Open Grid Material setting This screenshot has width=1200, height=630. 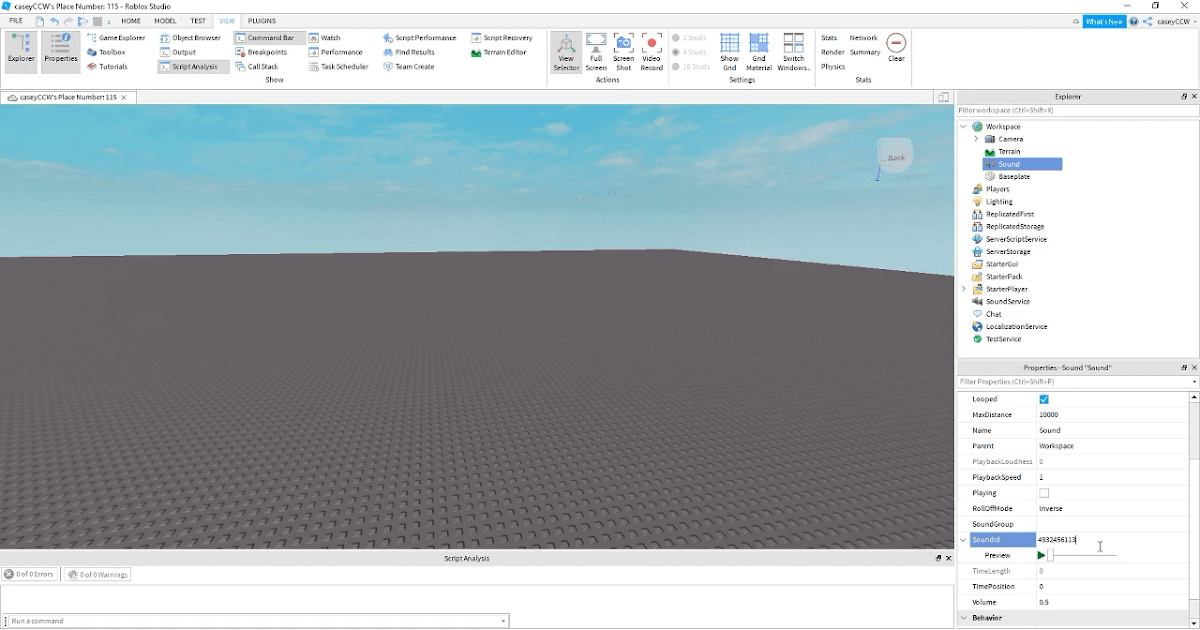point(759,52)
